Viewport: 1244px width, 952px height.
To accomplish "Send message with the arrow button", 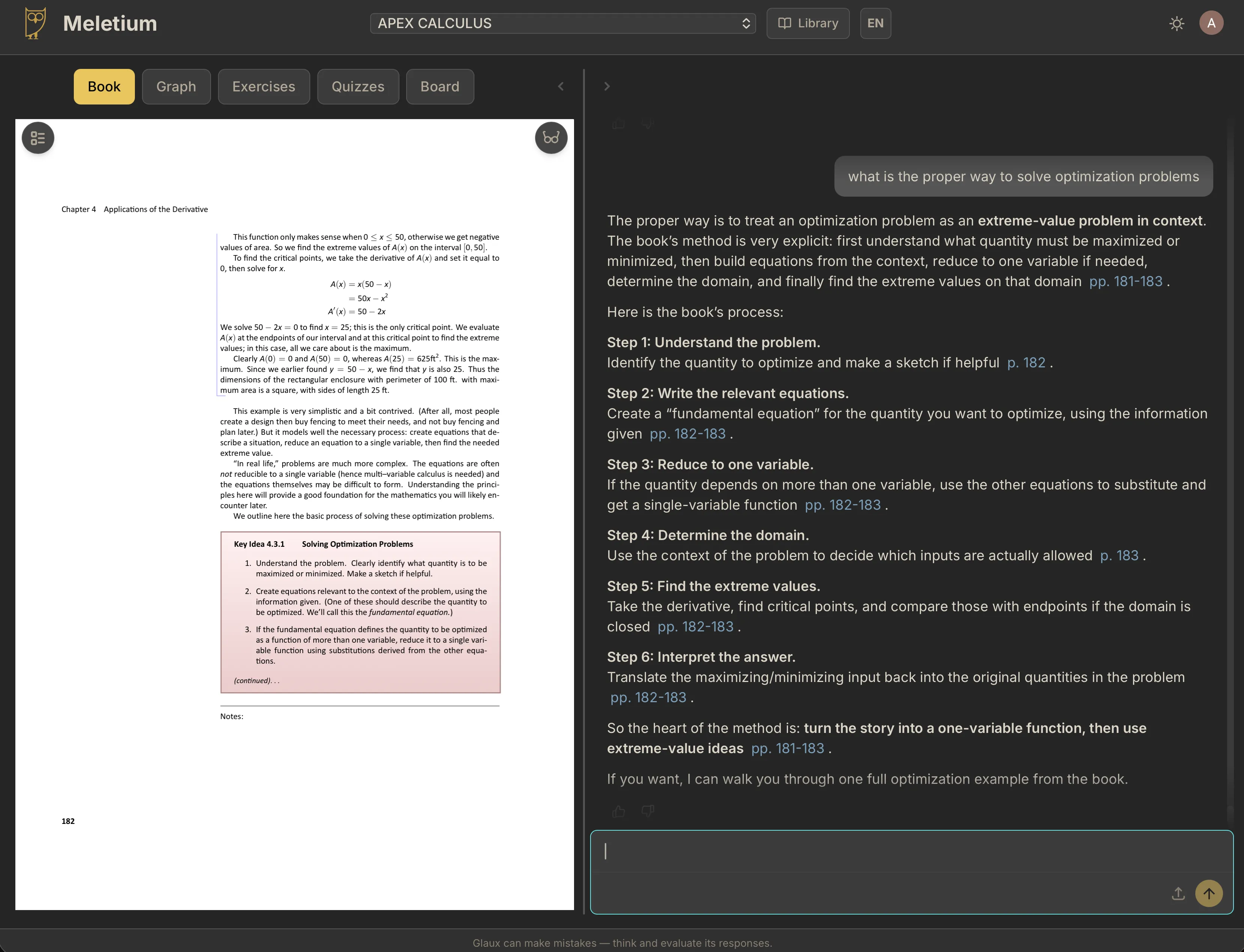I will pos(1209,894).
